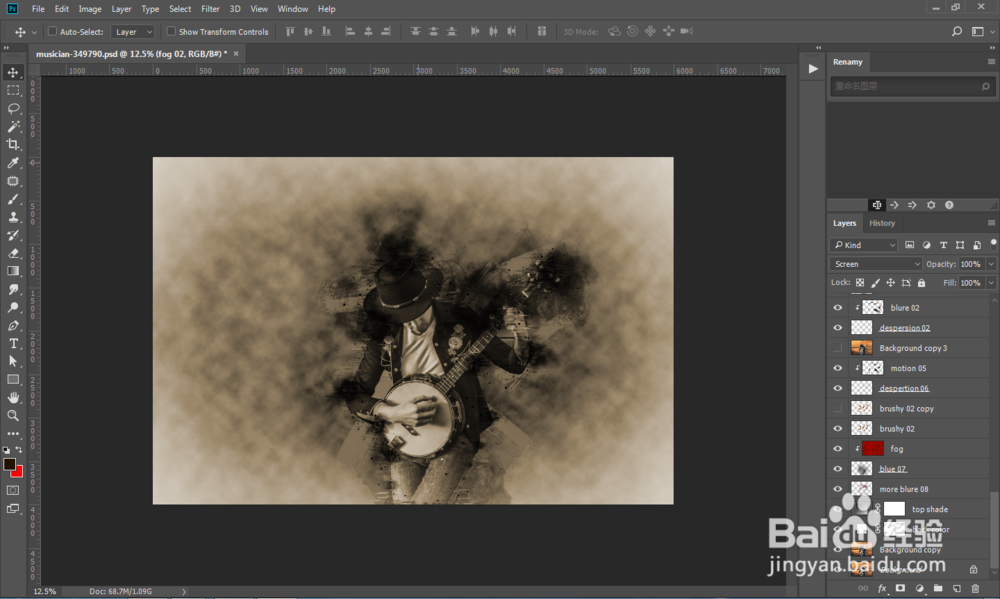Select the Hand tool
Viewport: 1000px width, 599px height.
coord(13,397)
